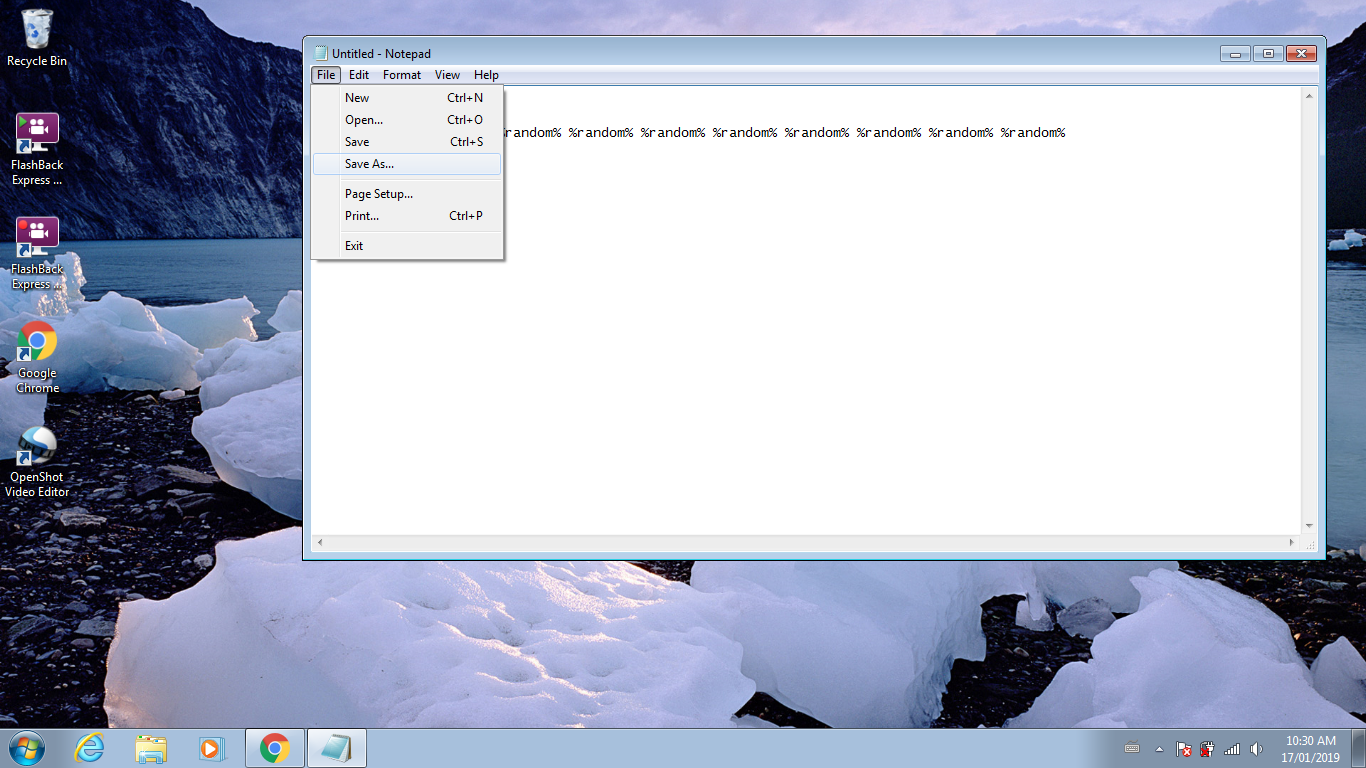
Task: Open the on-screen keyboard tray icon
Action: point(1132,748)
